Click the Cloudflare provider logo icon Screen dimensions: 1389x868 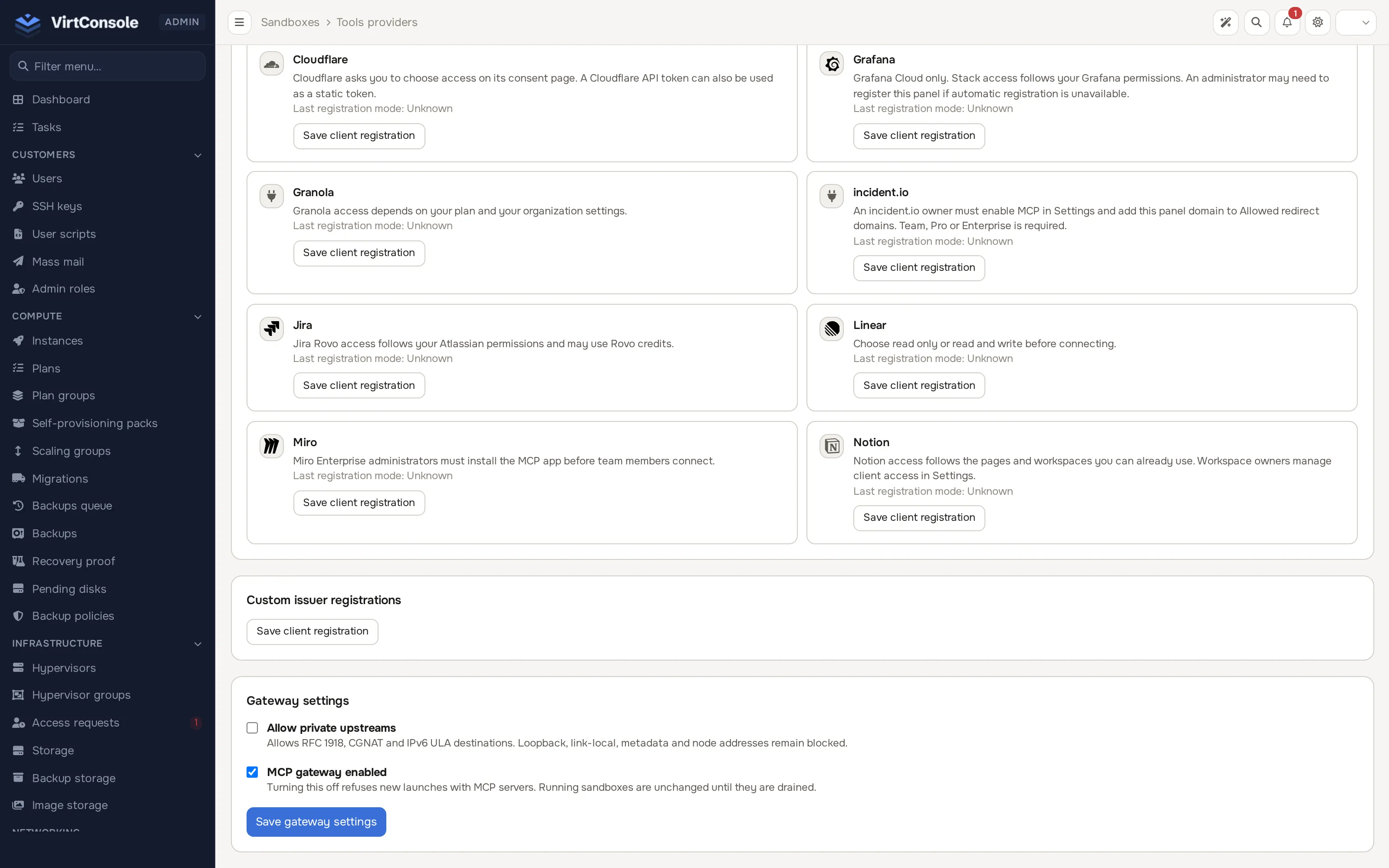271,64
